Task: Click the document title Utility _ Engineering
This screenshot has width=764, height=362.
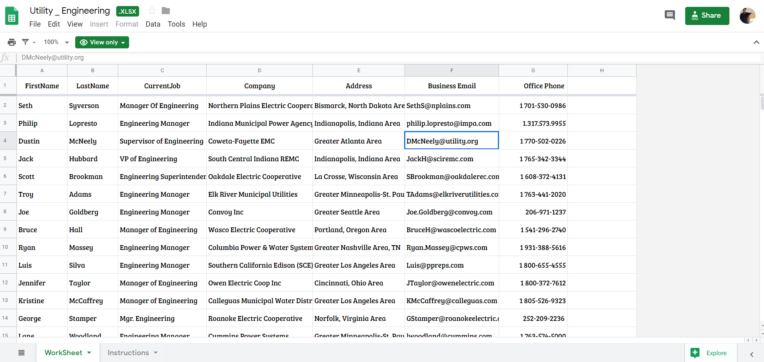Action: [70, 11]
